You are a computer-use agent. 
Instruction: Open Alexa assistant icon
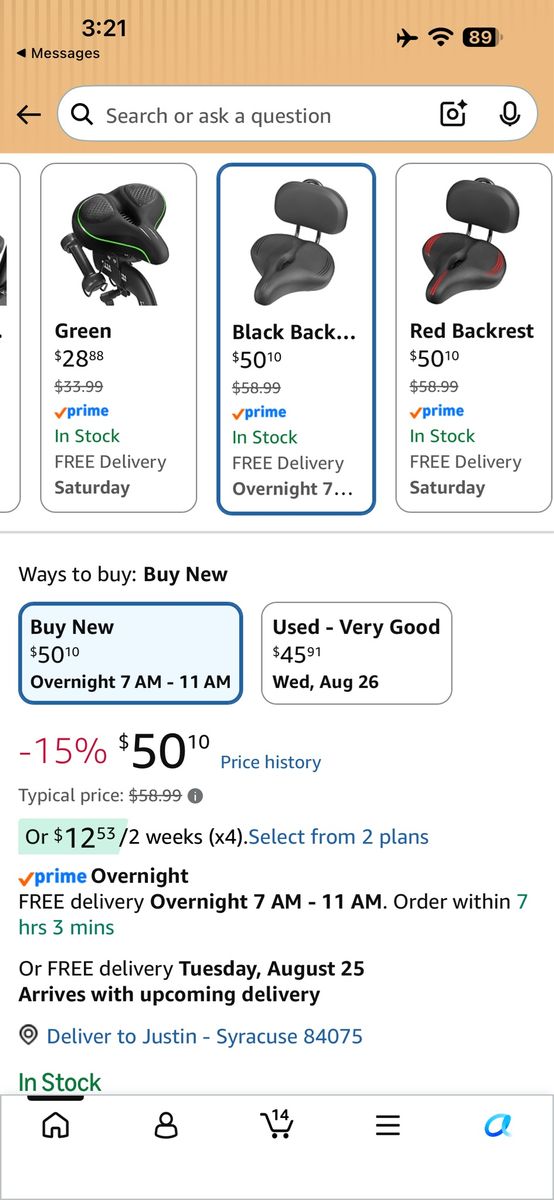pyautogui.click(x=498, y=1125)
